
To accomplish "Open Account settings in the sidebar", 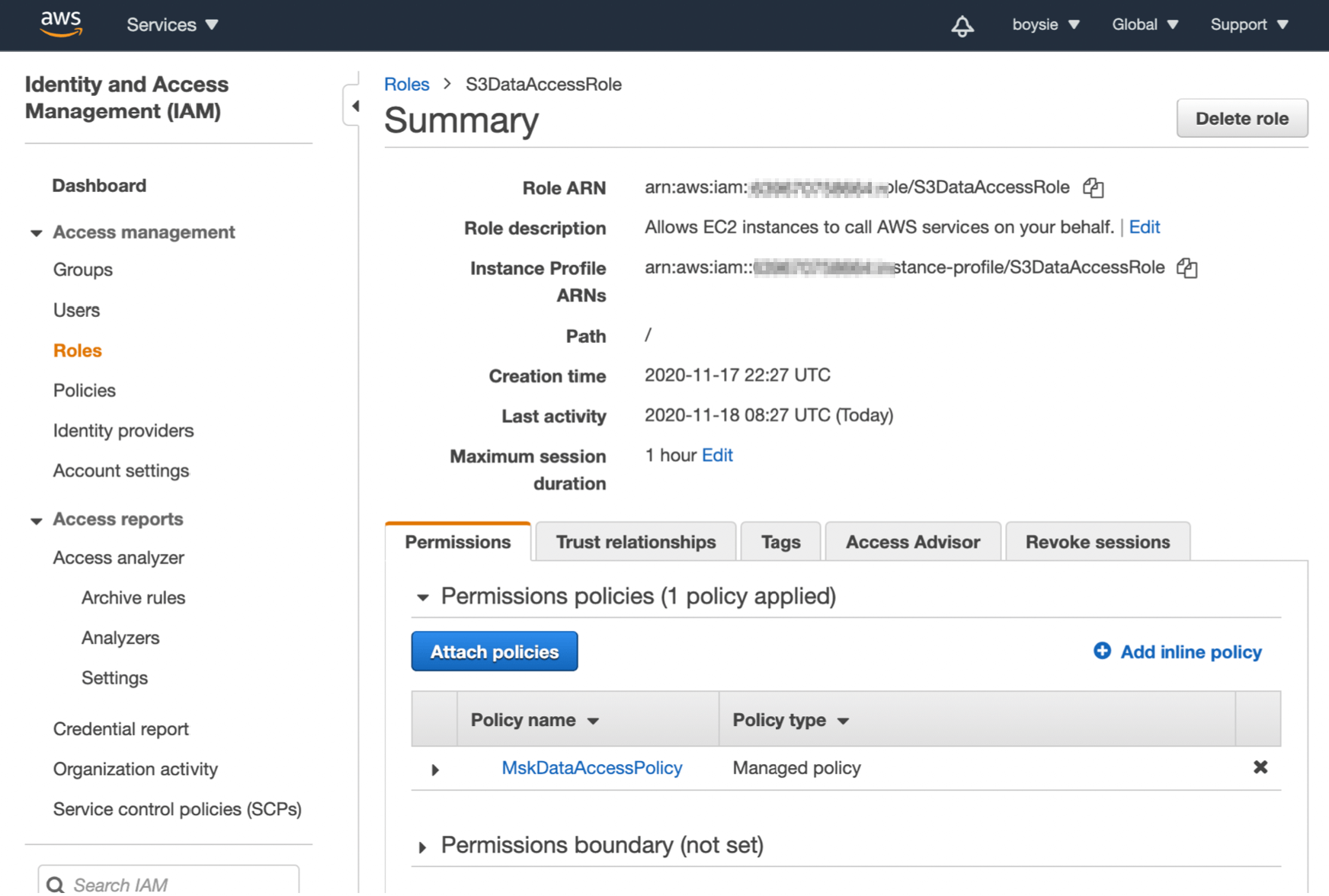I will (x=121, y=471).
